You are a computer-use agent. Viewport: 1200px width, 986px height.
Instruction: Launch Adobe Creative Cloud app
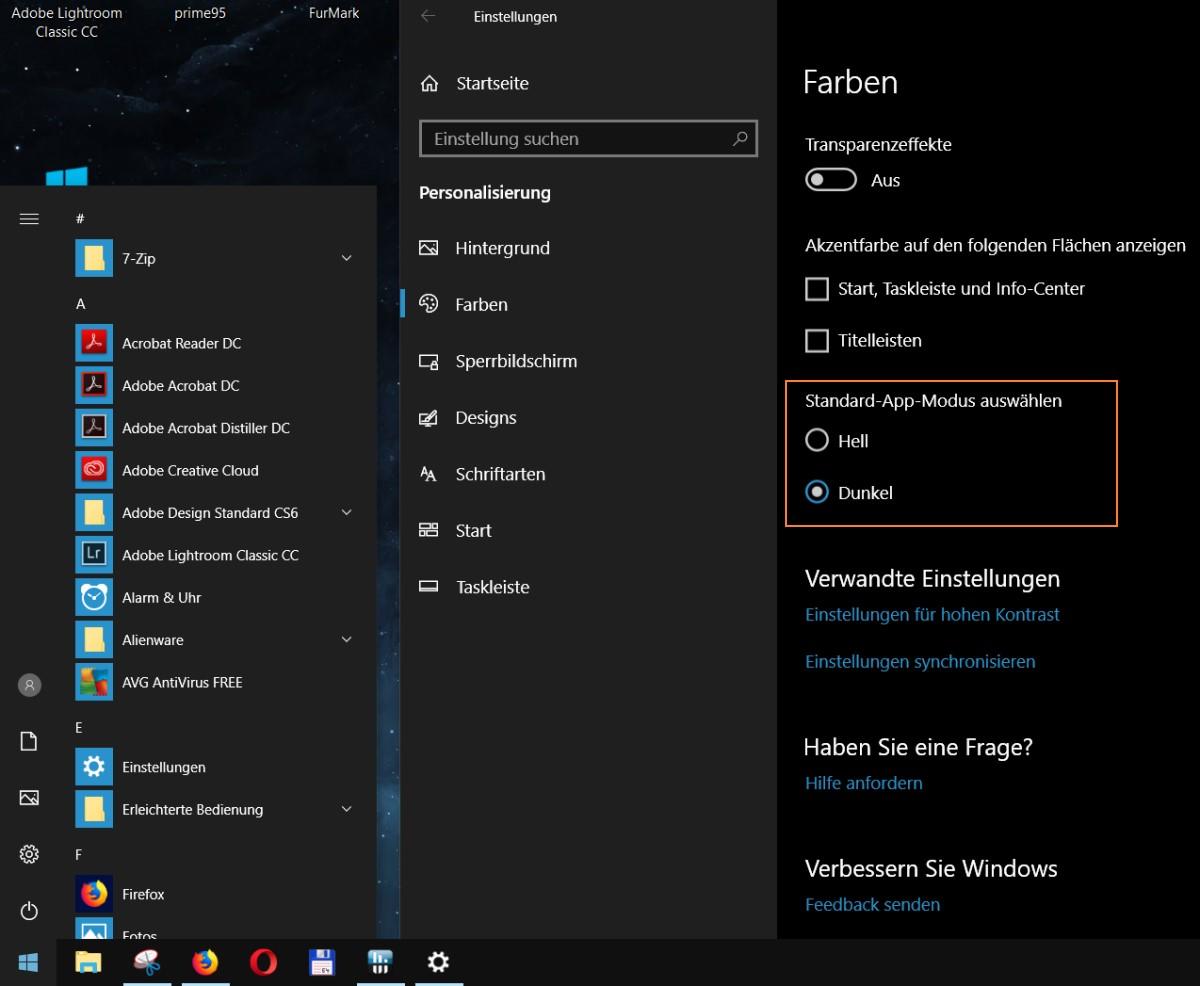(x=190, y=470)
